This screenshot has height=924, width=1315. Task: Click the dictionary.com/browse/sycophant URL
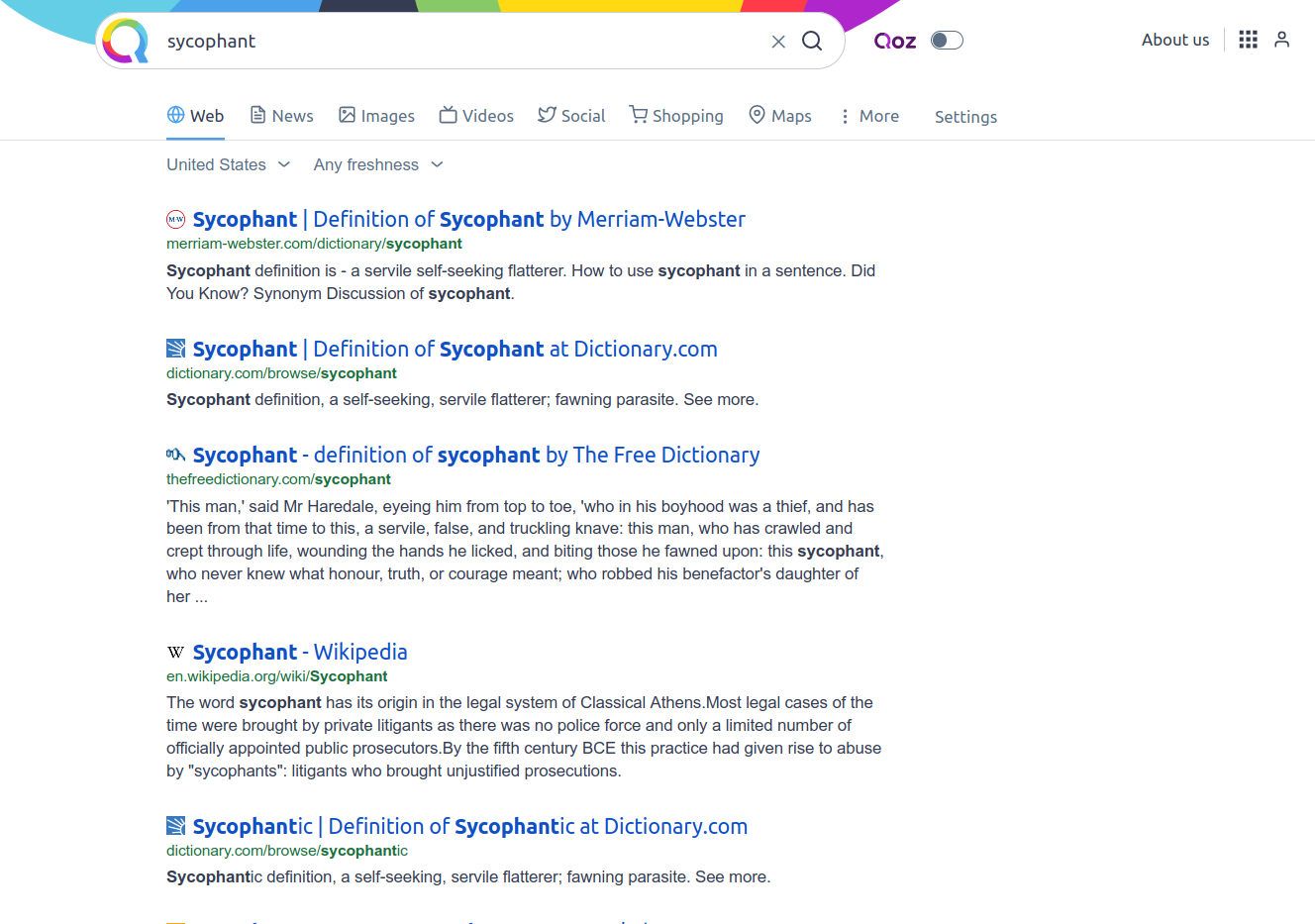(x=281, y=373)
